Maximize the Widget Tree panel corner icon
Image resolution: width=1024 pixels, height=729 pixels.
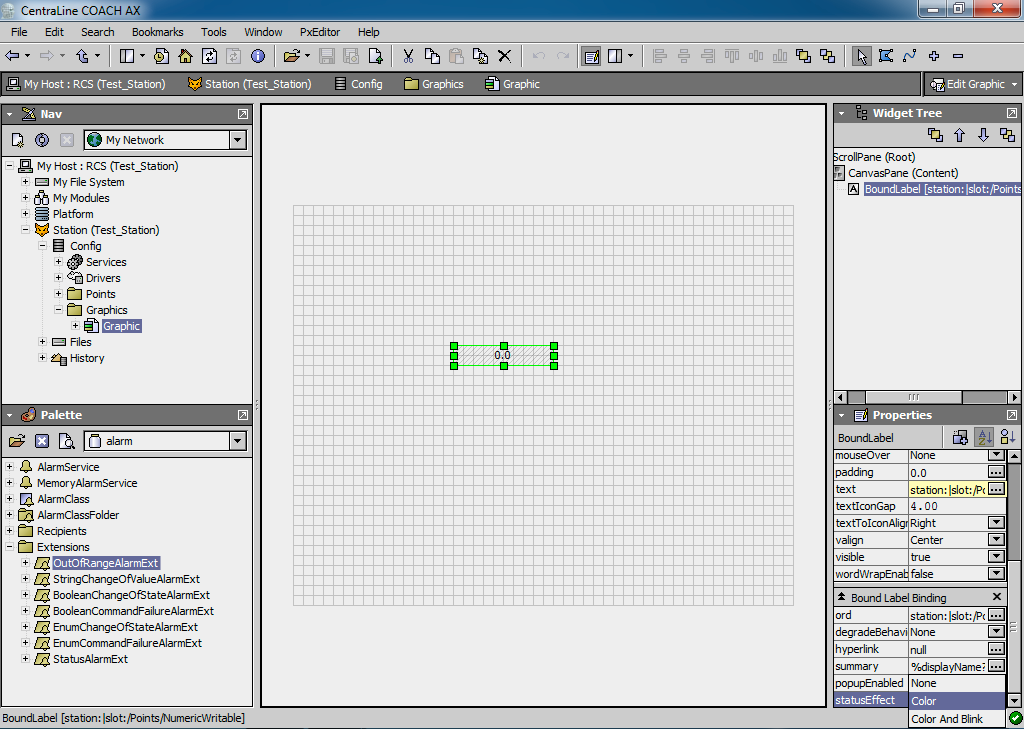tap(1012, 113)
